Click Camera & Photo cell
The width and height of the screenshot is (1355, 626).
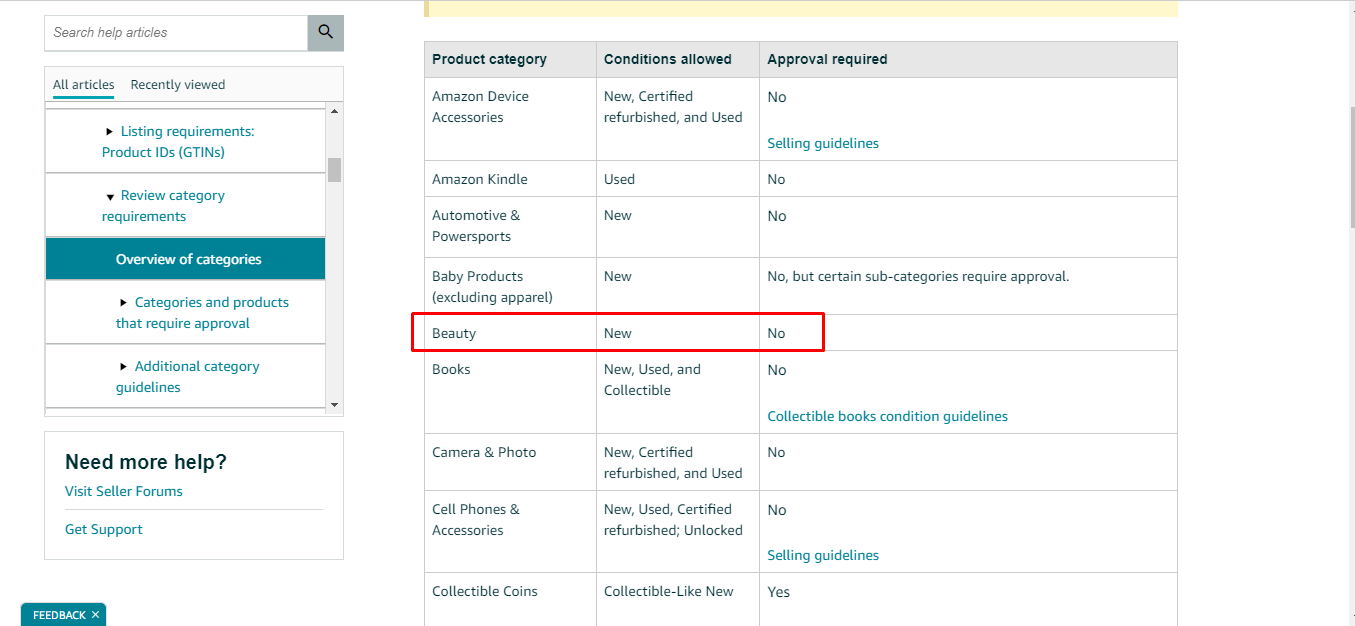[x=510, y=462]
